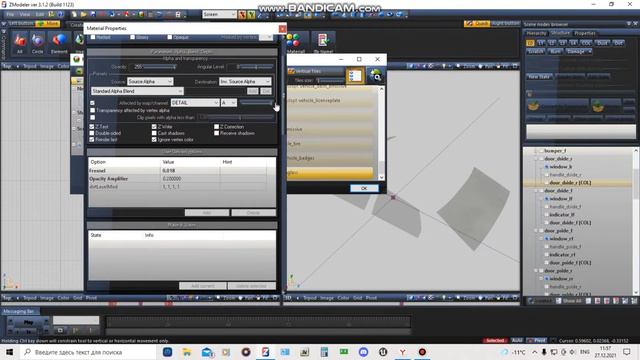This screenshot has height=360, width=640.
Task: Enable the Z Correction checkbox
Action: pos(216,127)
